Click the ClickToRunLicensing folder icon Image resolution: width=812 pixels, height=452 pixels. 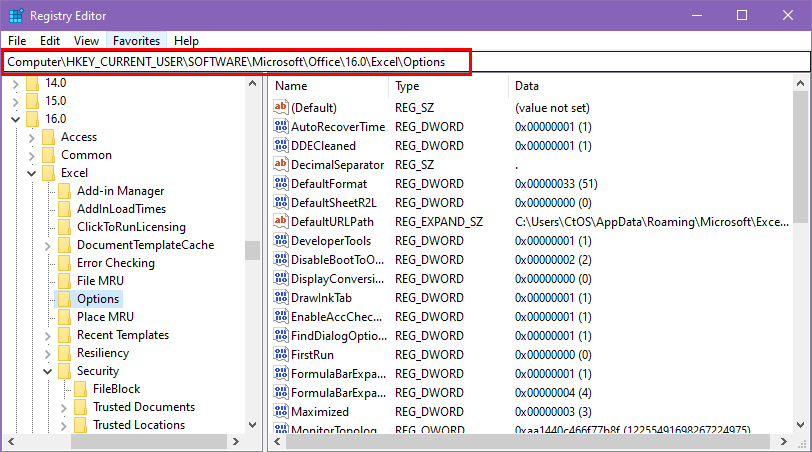[x=64, y=227]
